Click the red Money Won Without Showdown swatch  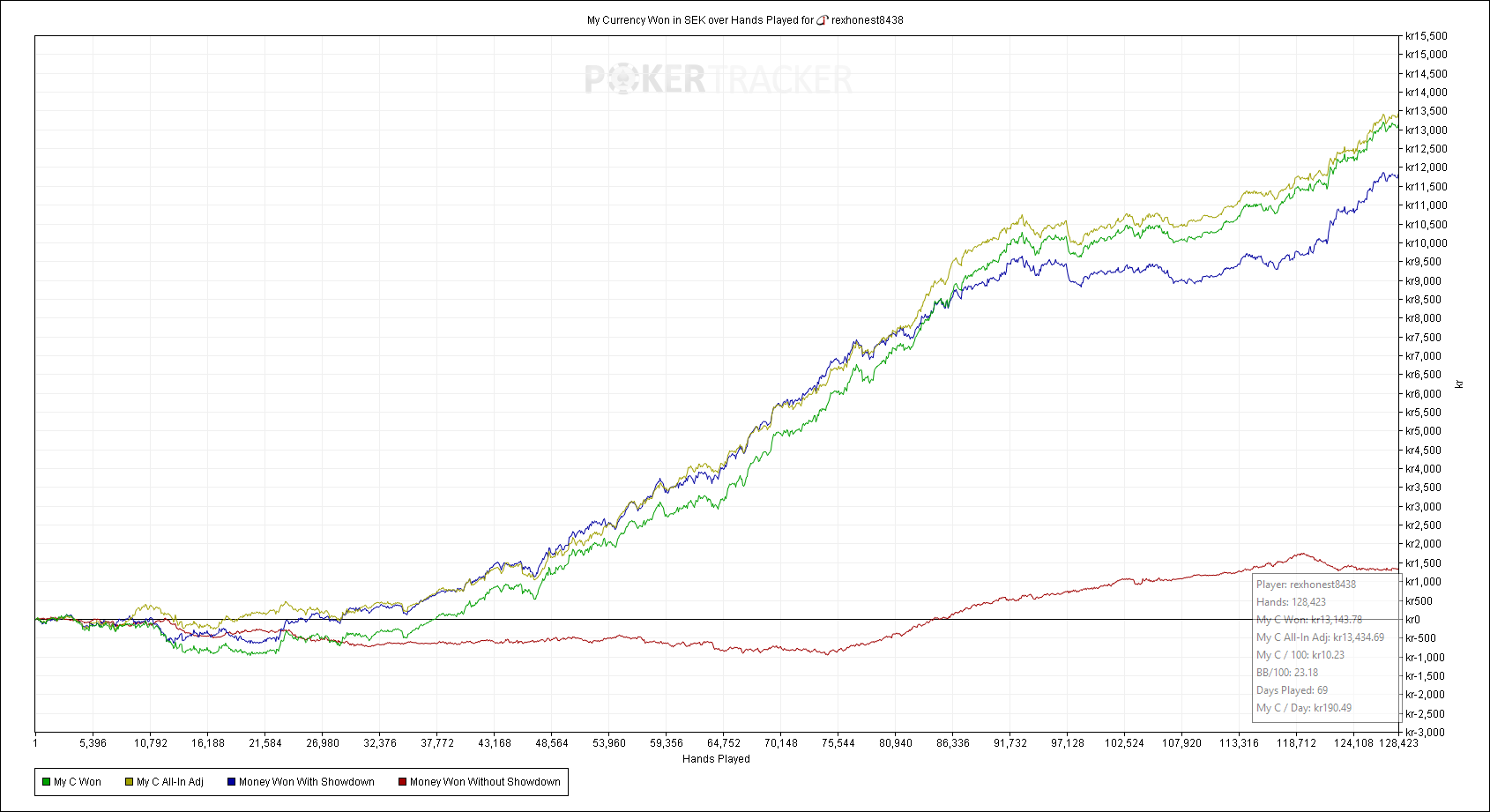(x=402, y=782)
